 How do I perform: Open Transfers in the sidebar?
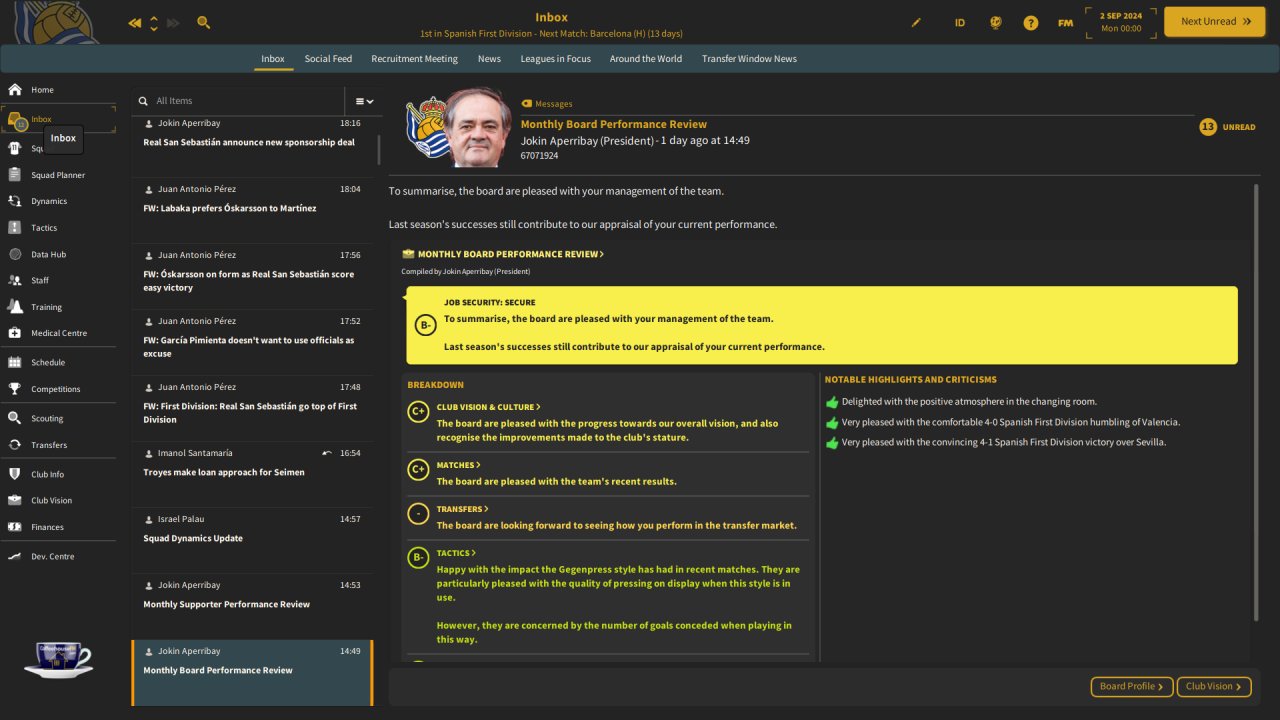[58, 445]
